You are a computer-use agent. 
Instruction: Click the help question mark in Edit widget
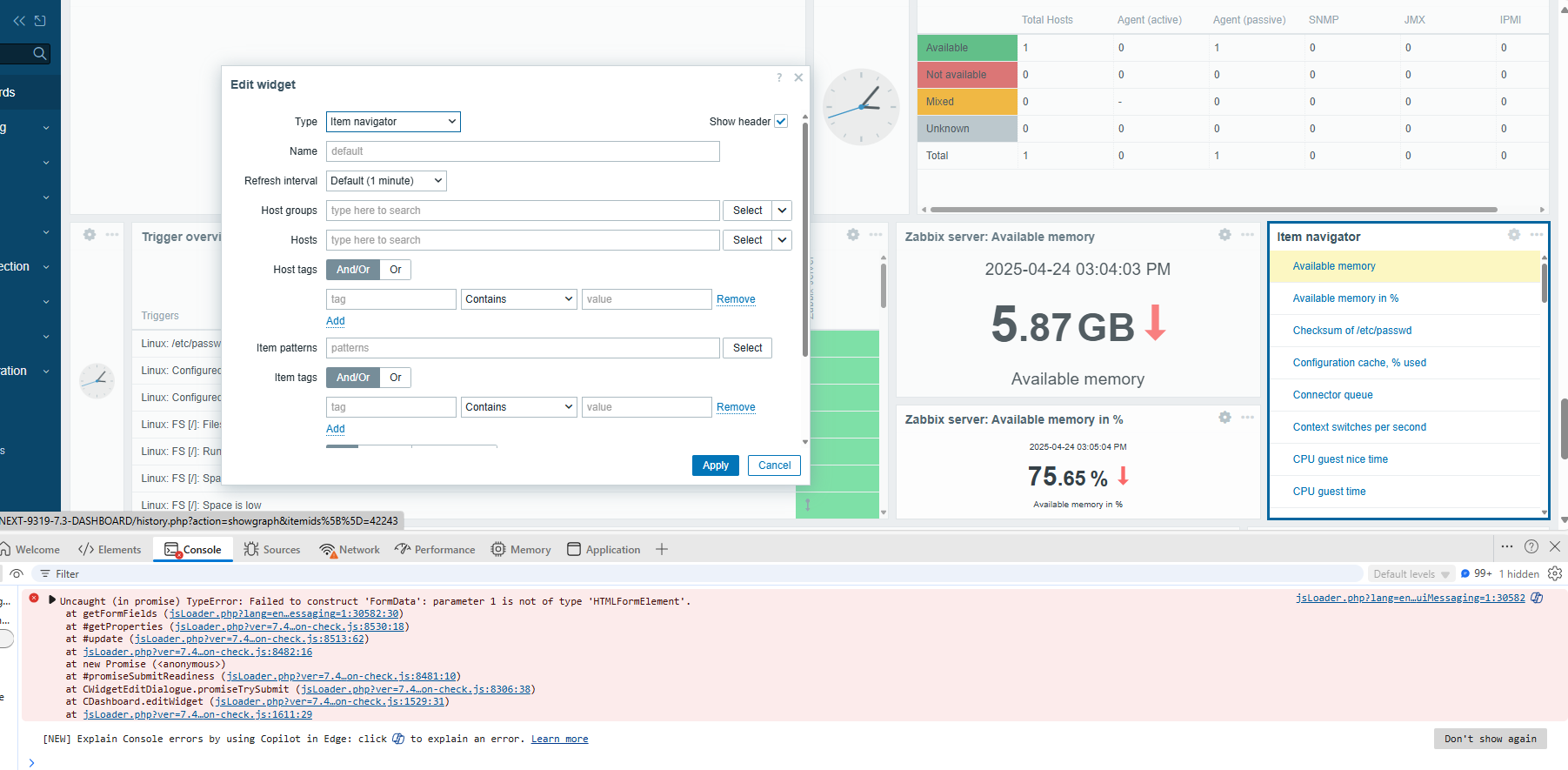779,77
